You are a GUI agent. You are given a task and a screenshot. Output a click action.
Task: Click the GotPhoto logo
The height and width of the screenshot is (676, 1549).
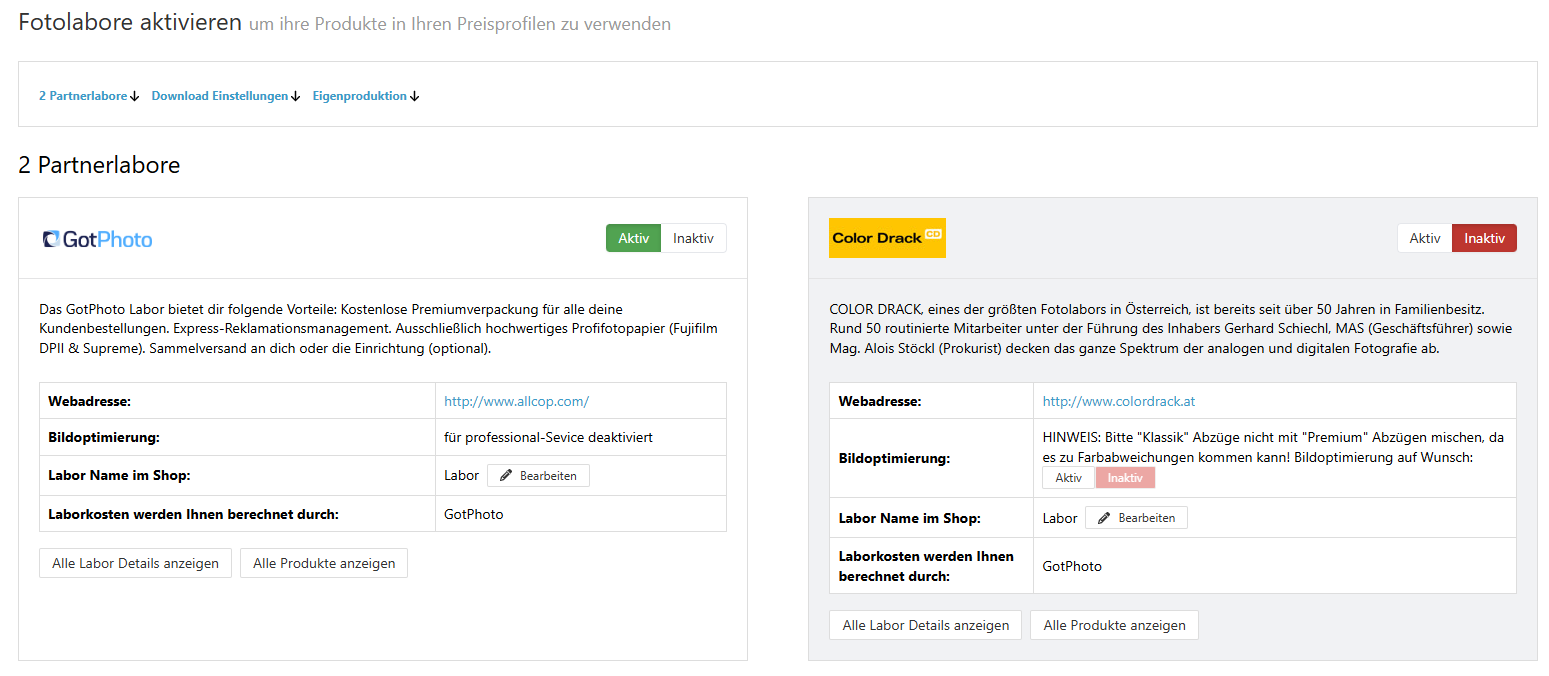pyautogui.click(x=98, y=239)
